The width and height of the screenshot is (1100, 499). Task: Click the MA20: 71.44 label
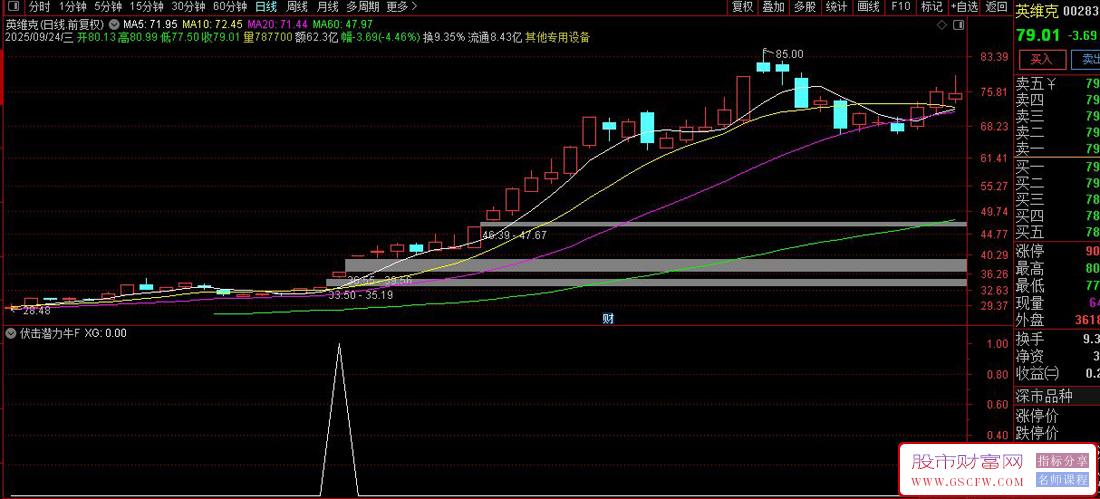(x=279, y=23)
